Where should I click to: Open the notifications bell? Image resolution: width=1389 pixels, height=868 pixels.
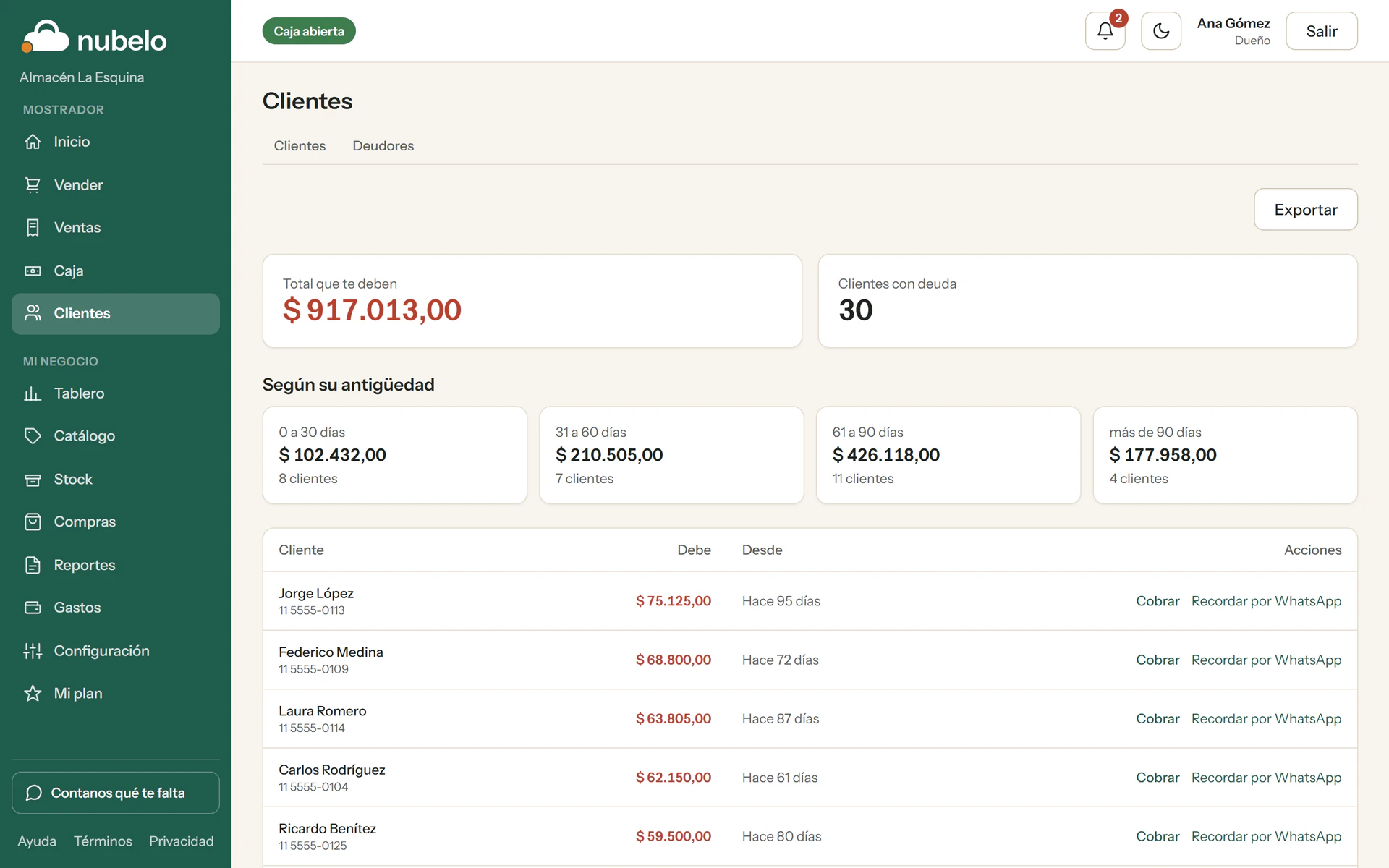[x=1105, y=31]
